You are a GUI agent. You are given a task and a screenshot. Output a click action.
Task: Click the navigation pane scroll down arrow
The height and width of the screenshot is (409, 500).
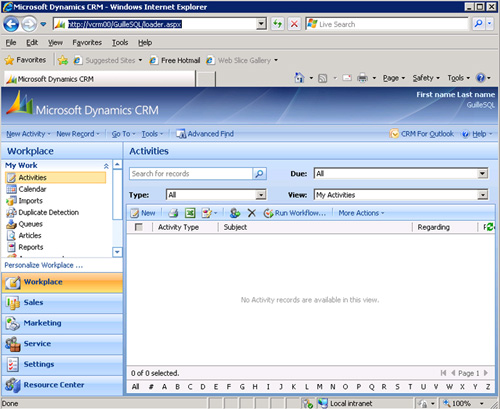pos(117,252)
